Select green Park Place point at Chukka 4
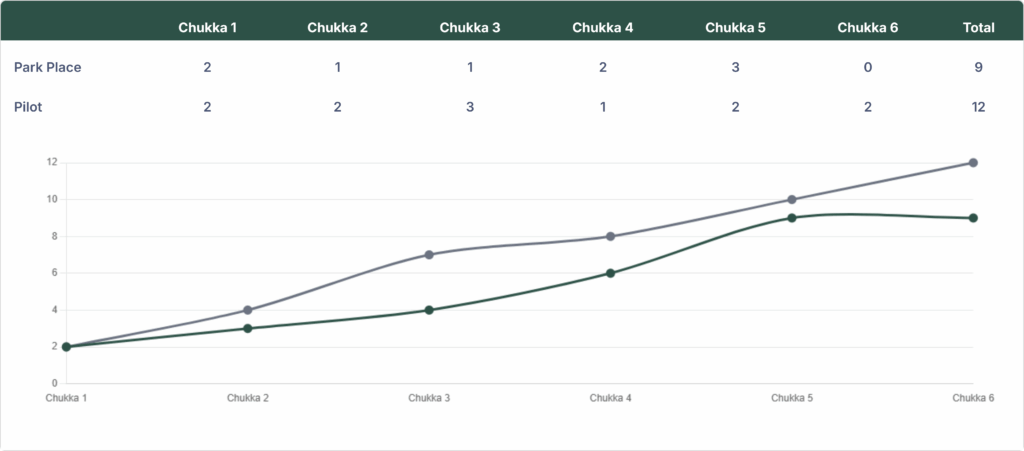The width and height of the screenshot is (1024, 451). point(610,273)
